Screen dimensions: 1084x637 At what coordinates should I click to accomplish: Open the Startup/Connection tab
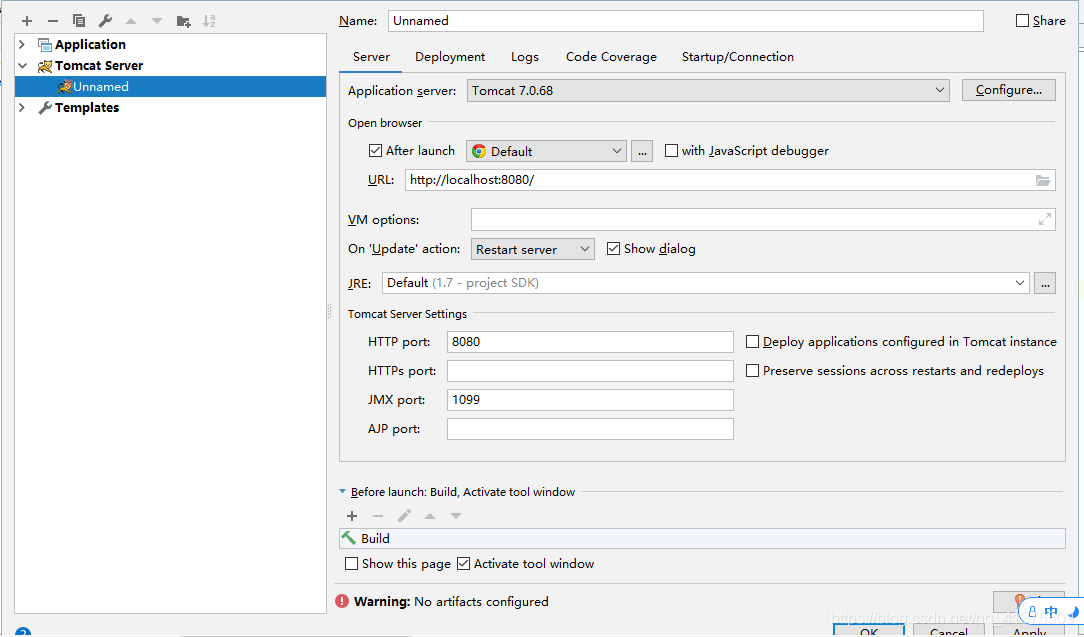click(738, 57)
